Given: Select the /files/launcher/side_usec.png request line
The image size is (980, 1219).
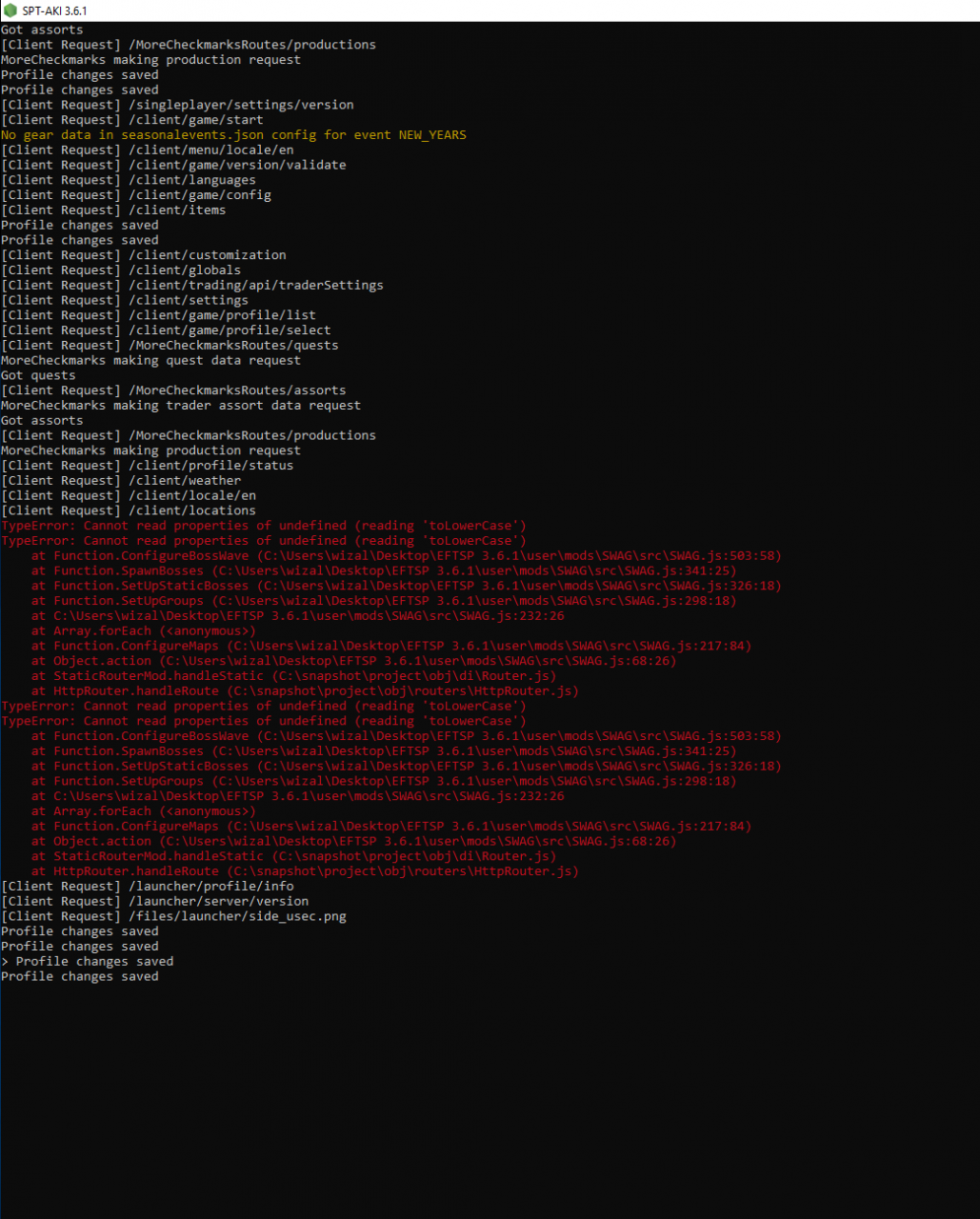Looking at the screenshot, I should click(173, 917).
